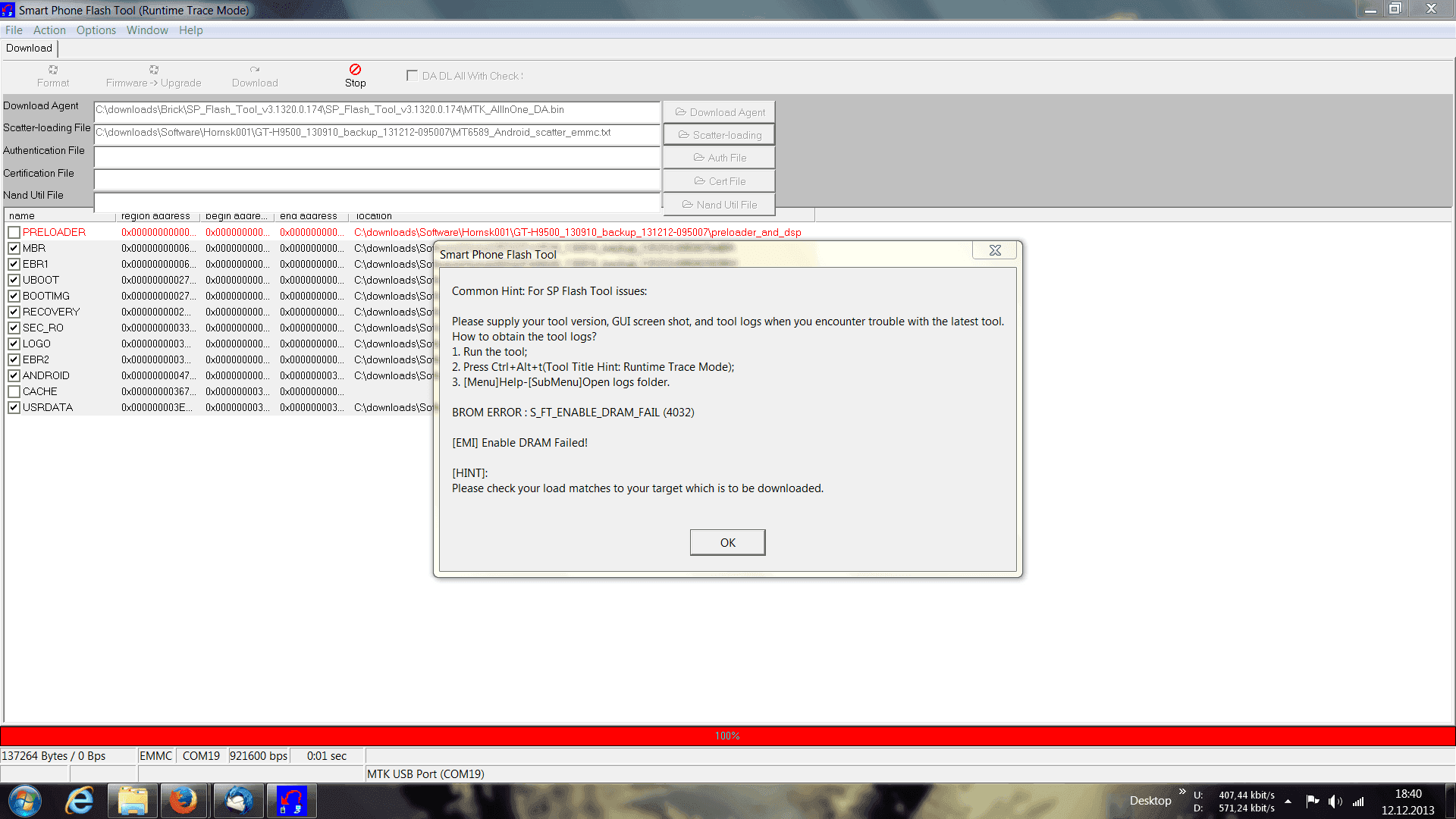The image size is (1456, 819).
Task: Uncheck the BOOTIMG partition checkbox
Action: point(14,296)
